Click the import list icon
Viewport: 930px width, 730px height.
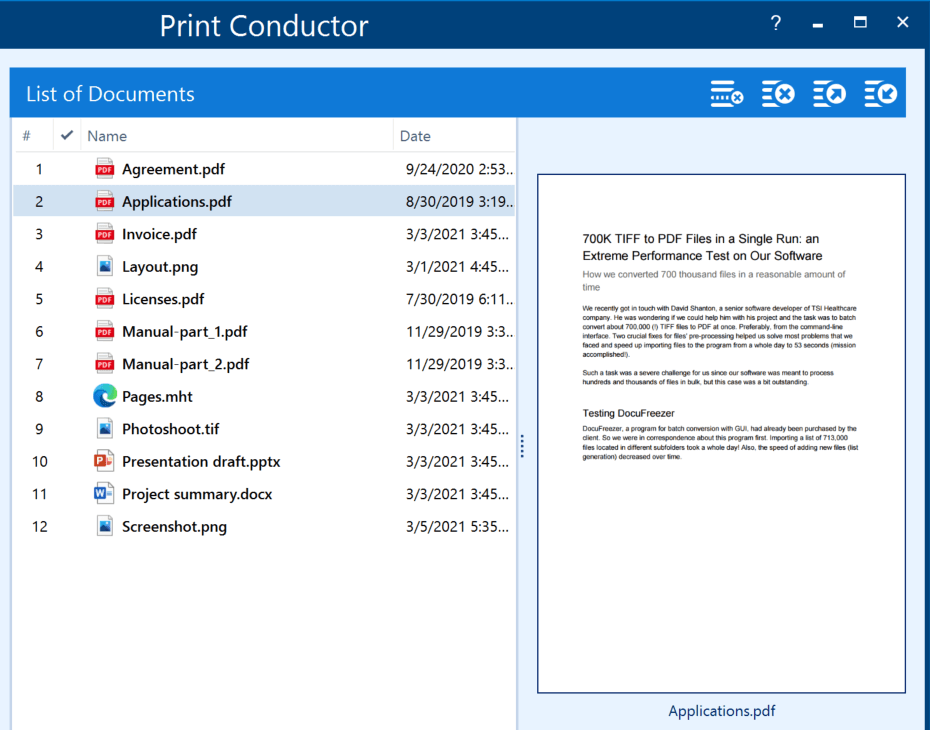[x=880, y=94]
